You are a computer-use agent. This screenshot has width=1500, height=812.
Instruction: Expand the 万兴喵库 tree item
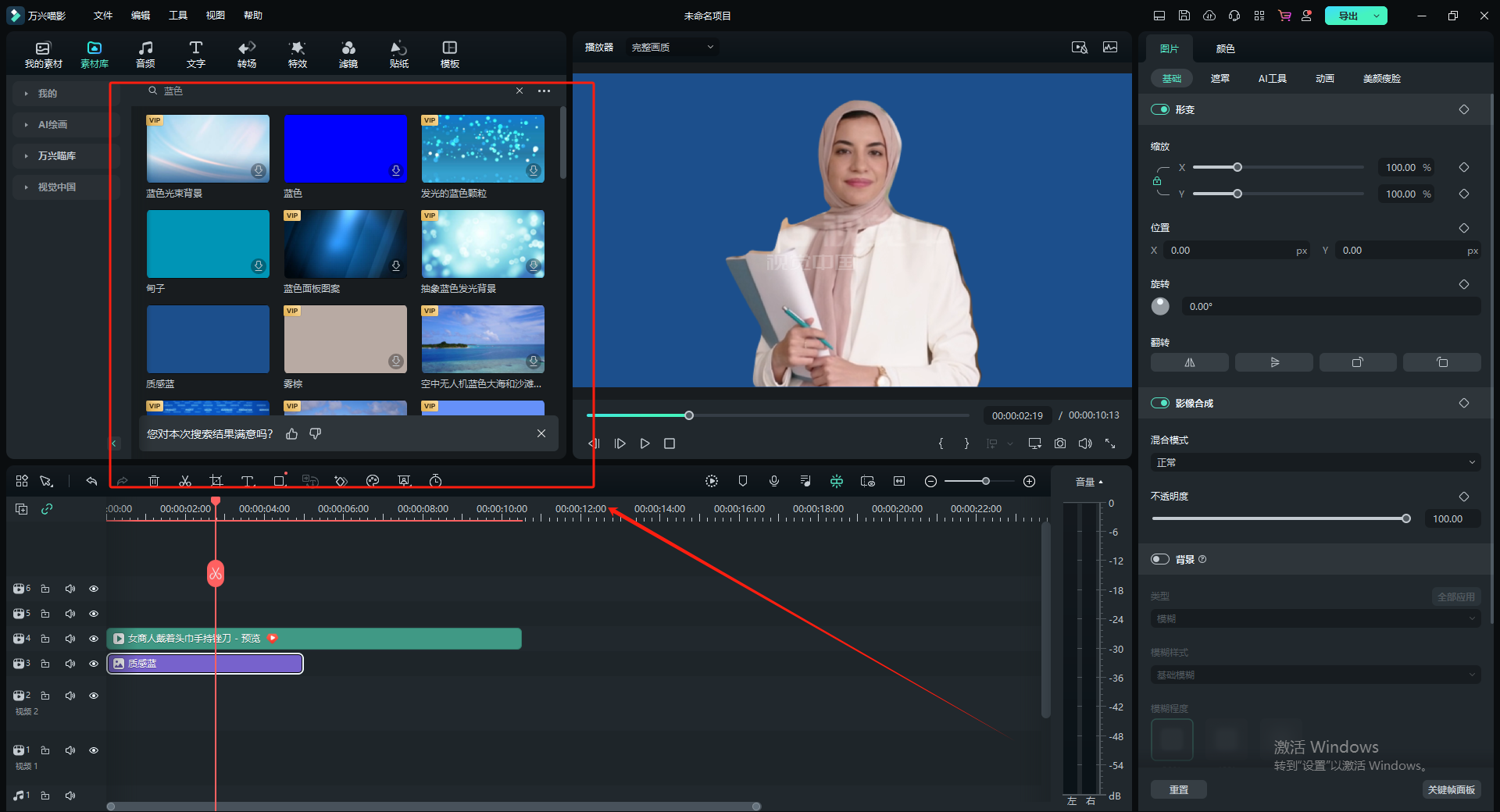click(x=56, y=156)
